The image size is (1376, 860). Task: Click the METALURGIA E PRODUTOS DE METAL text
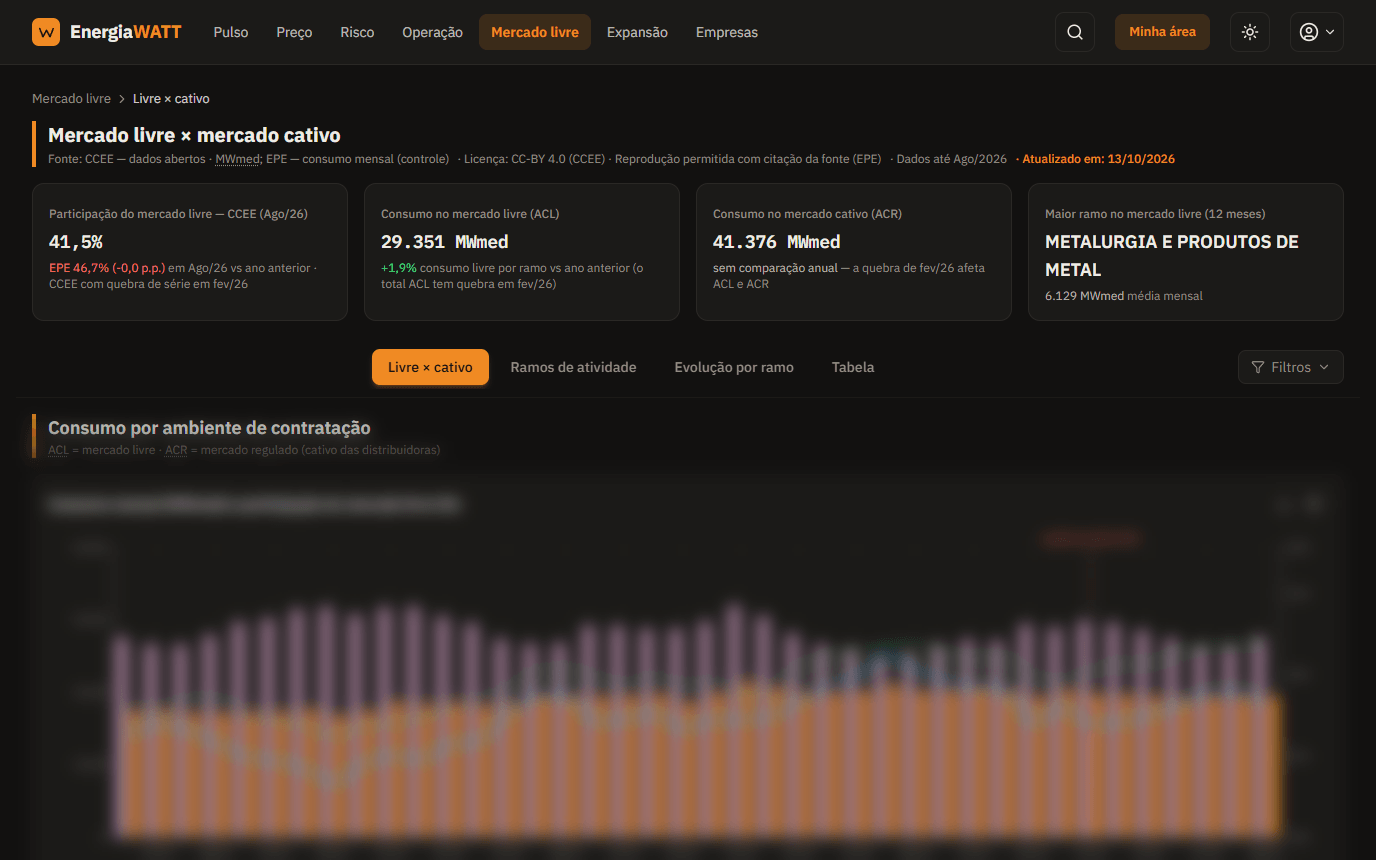pos(1172,256)
